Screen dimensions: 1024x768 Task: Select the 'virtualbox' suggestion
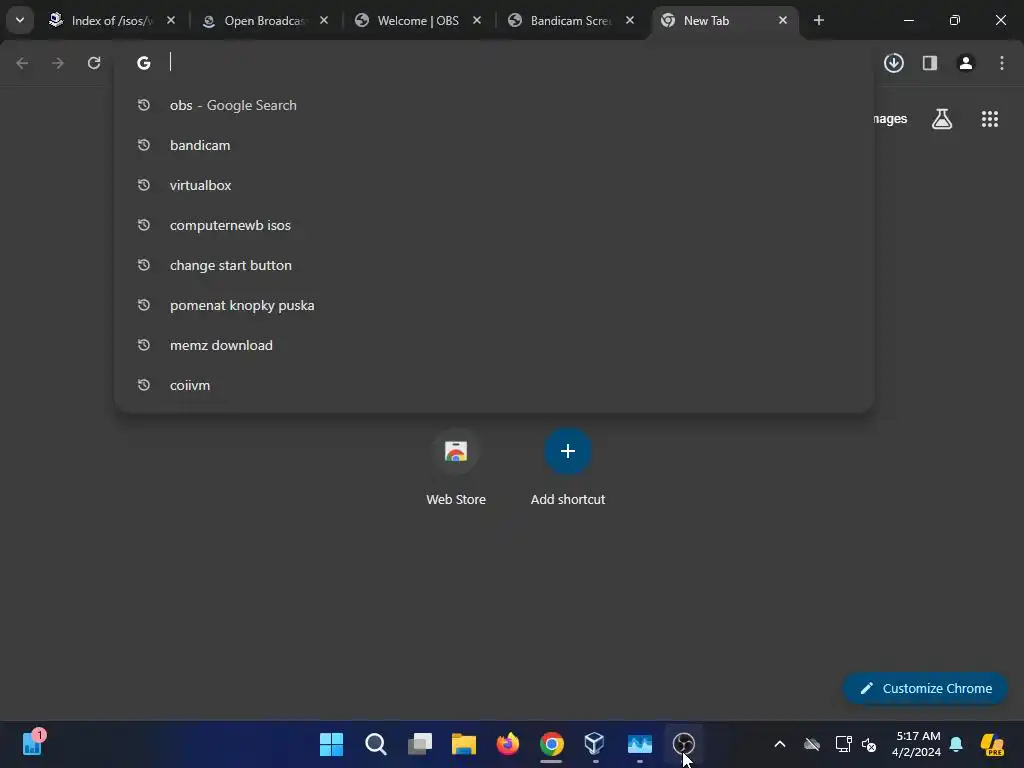coord(494,185)
